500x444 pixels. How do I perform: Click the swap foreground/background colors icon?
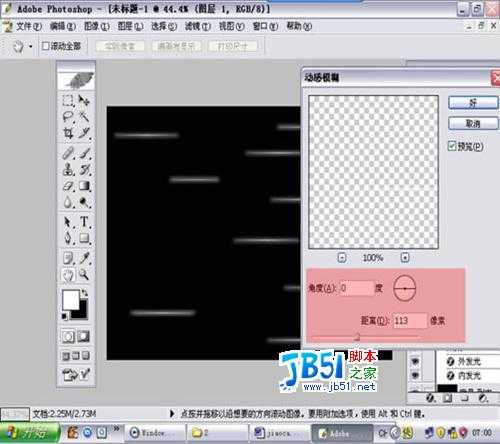click(85, 293)
